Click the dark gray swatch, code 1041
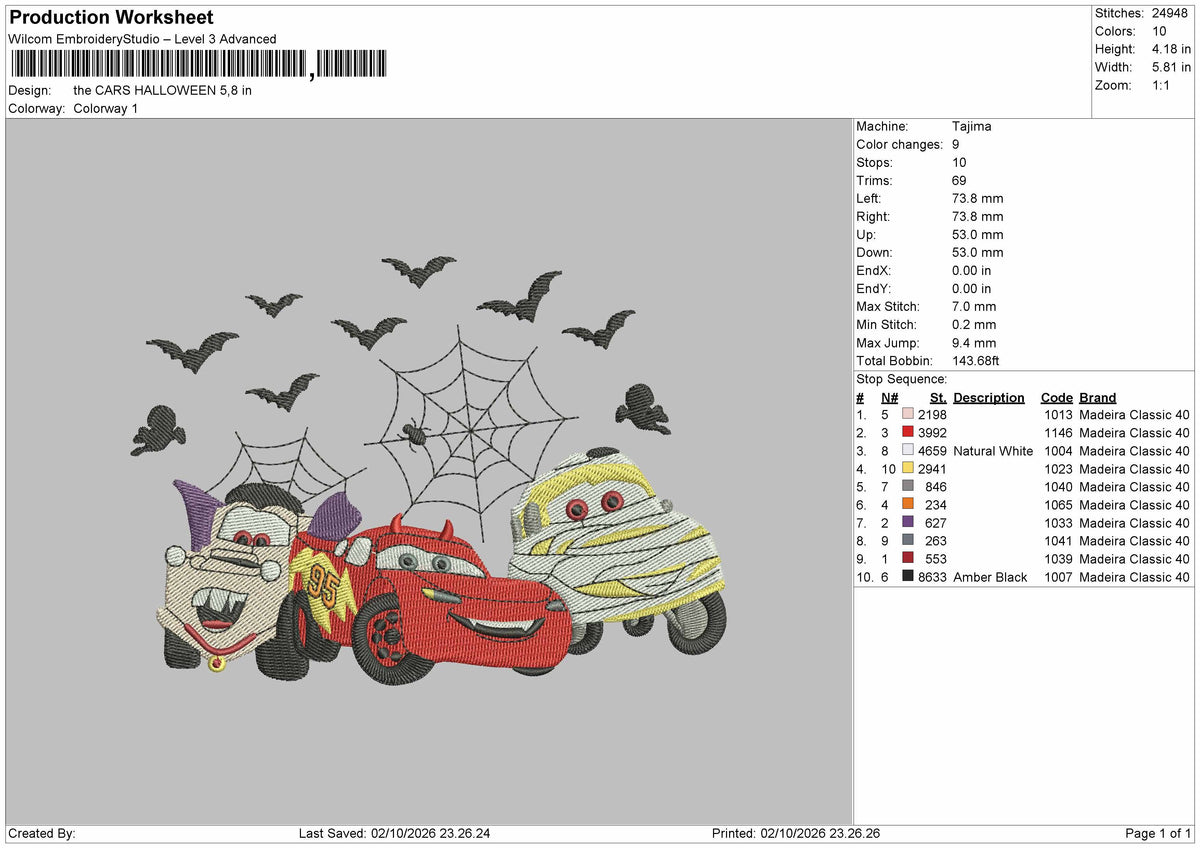 (x=908, y=541)
